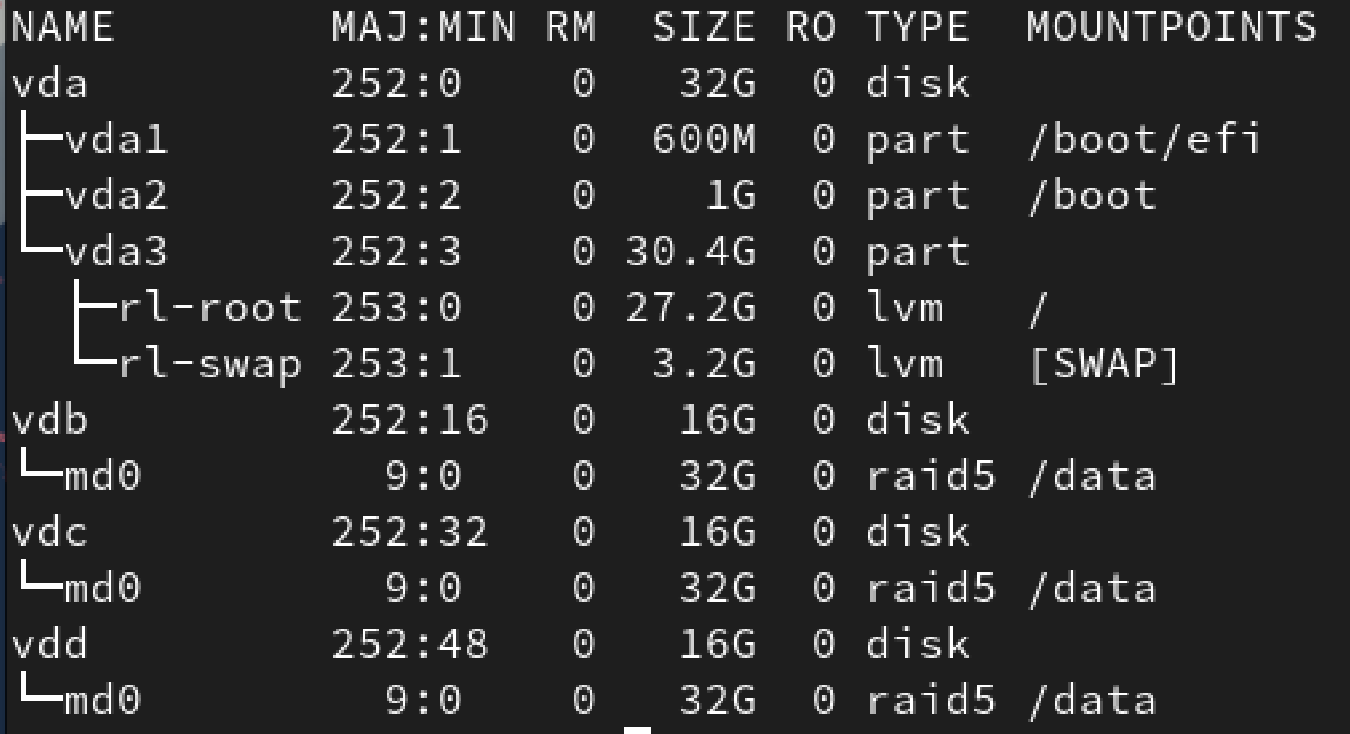Click the 600M size value
Image resolution: width=1350 pixels, height=734 pixels.
tap(703, 140)
